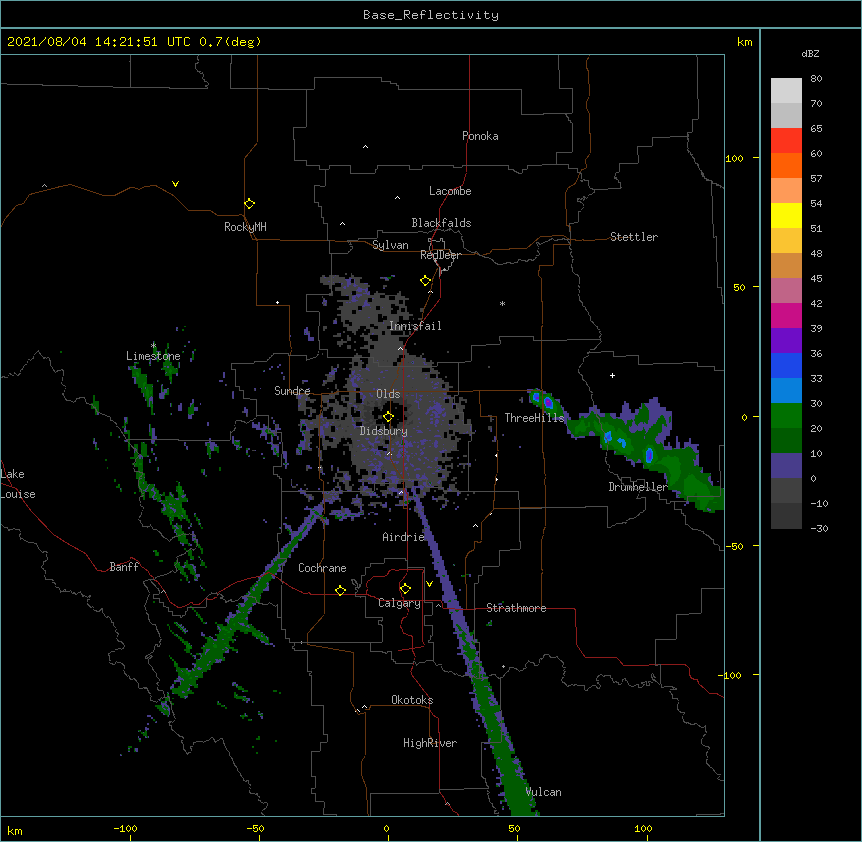Click the Vulcan town label

pos(543,792)
